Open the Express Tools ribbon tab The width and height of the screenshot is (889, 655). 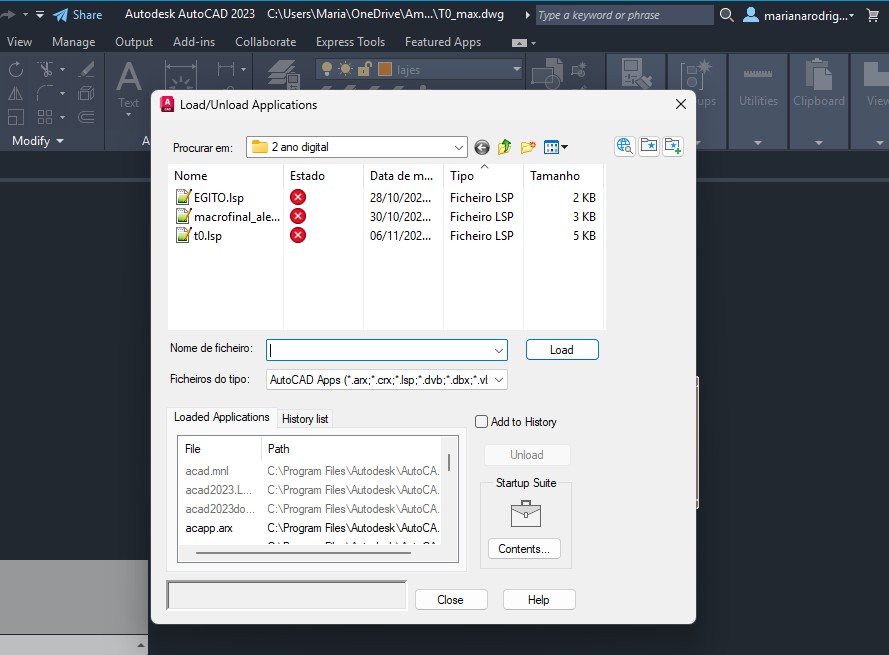click(350, 42)
